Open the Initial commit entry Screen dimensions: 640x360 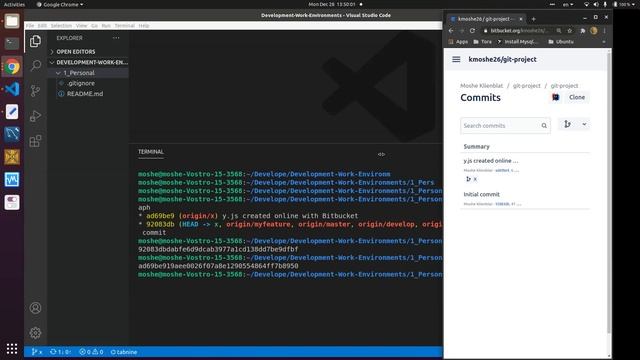click(x=482, y=194)
